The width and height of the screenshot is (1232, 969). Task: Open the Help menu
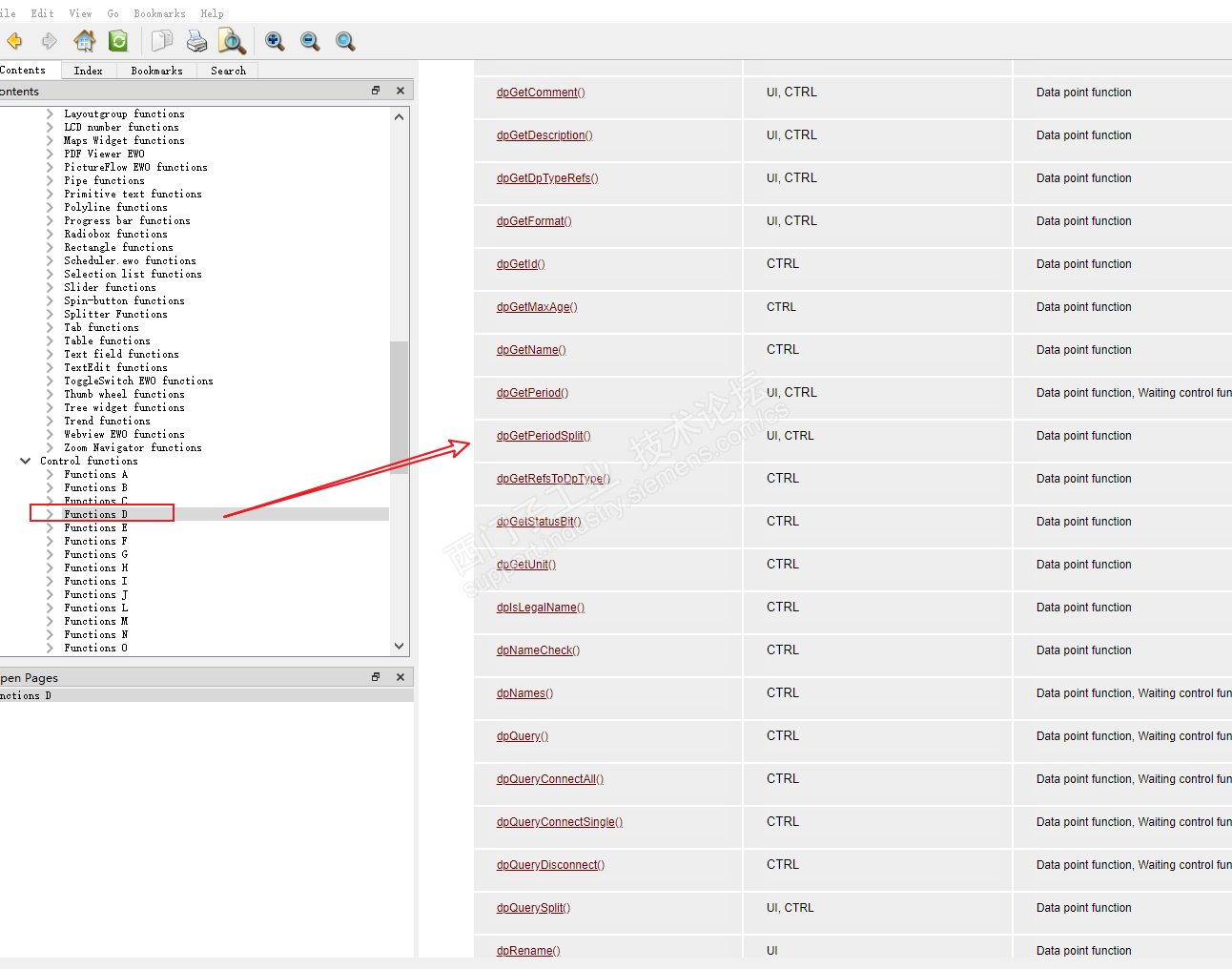[x=212, y=13]
